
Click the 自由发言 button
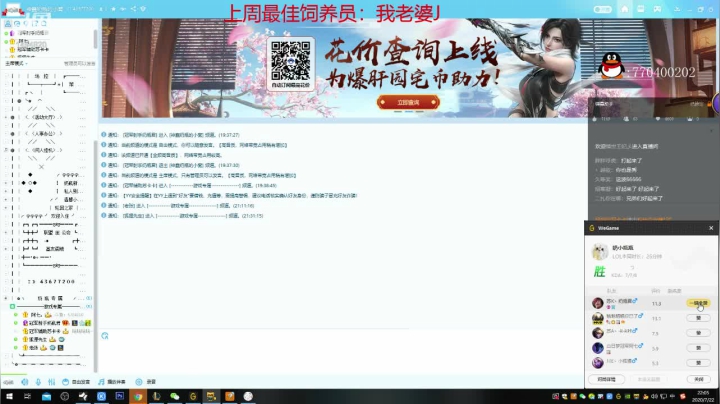coord(76,382)
